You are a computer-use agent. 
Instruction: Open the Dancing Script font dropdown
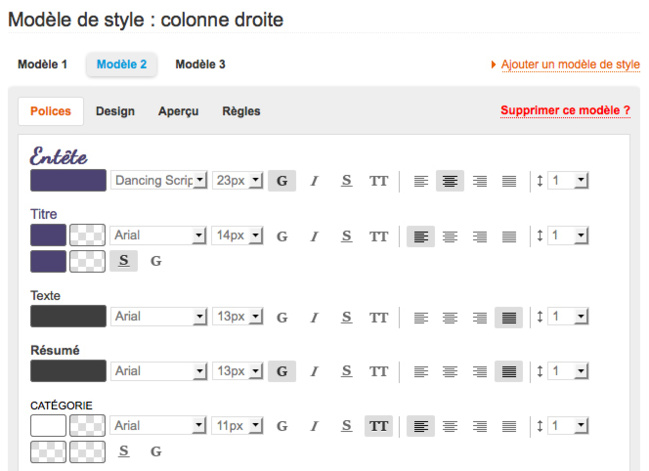click(158, 181)
